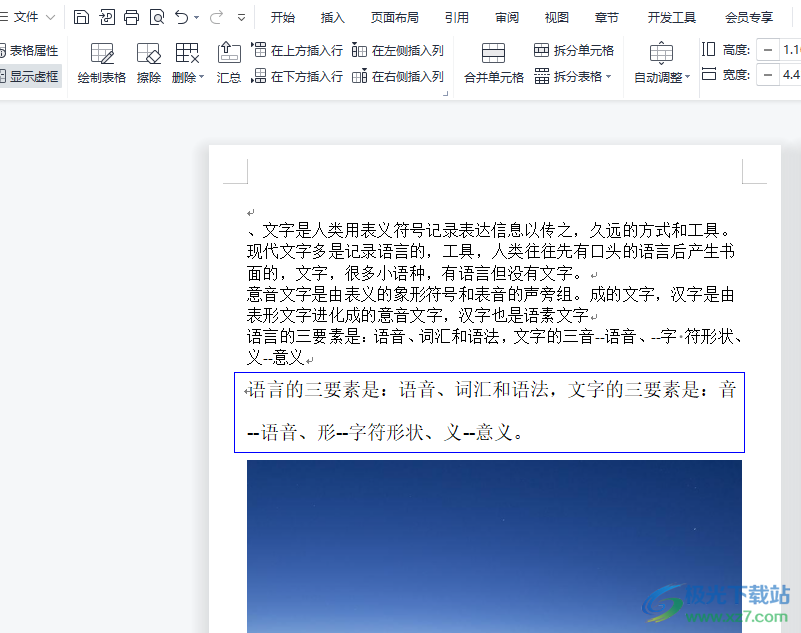The height and width of the screenshot is (633, 801).
Task: Click 在上方插入行
Action: click(297, 50)
